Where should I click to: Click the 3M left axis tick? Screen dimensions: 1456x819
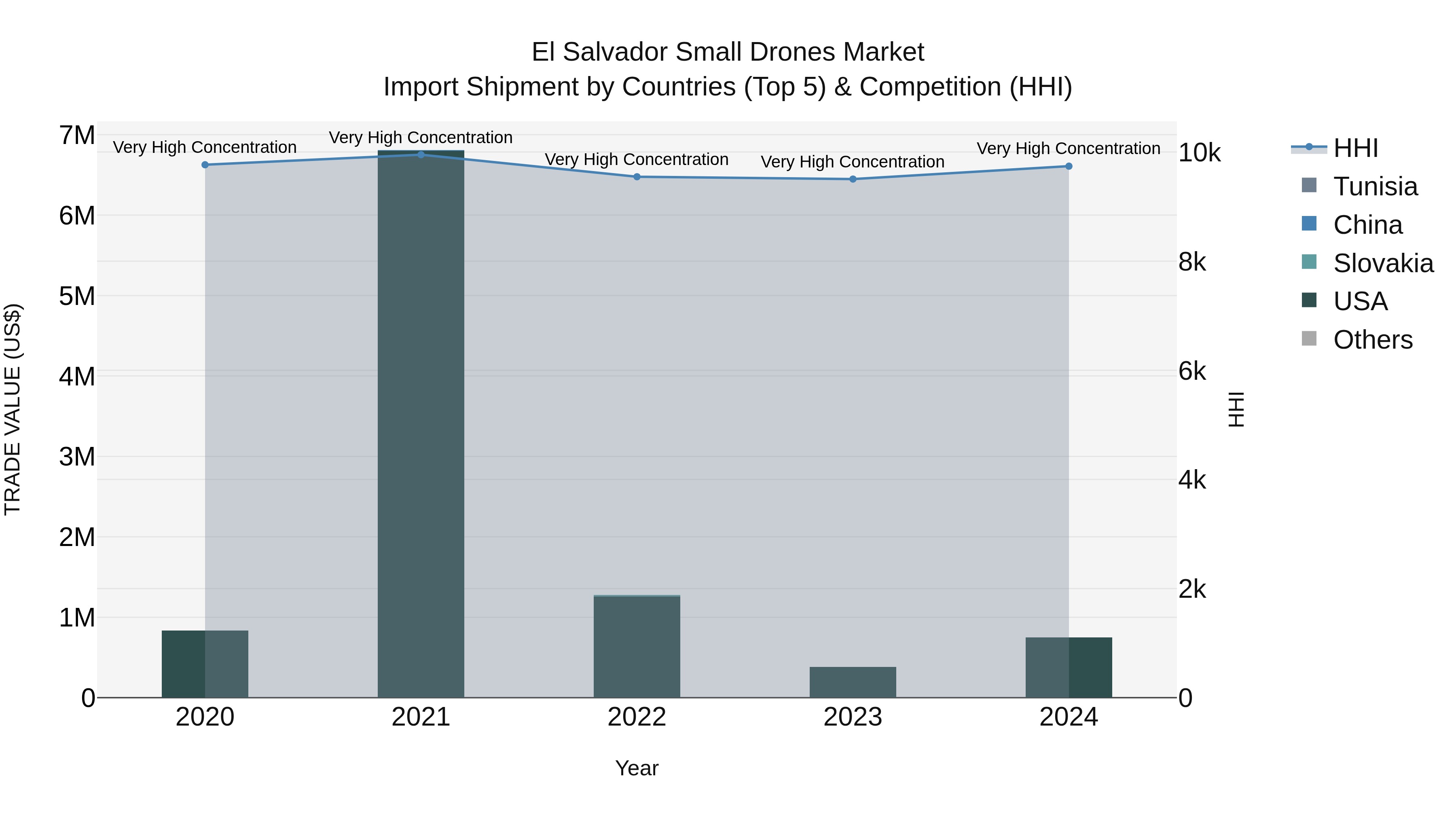pos(77,457)
